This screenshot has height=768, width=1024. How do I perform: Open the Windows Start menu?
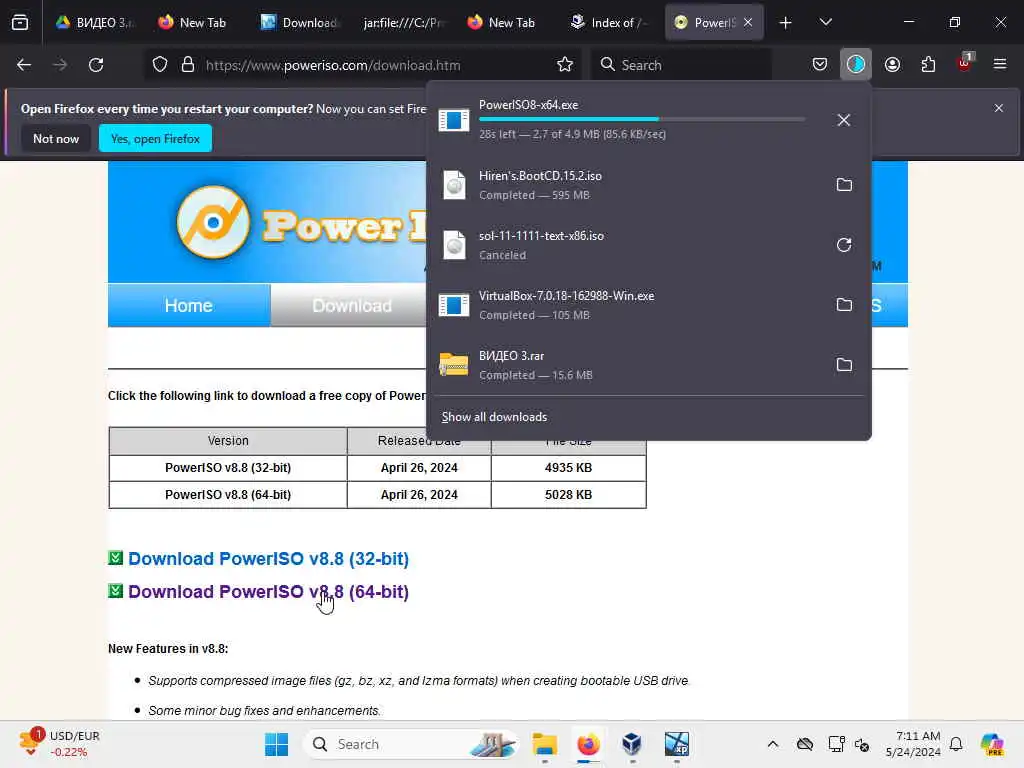pos(276,744)
